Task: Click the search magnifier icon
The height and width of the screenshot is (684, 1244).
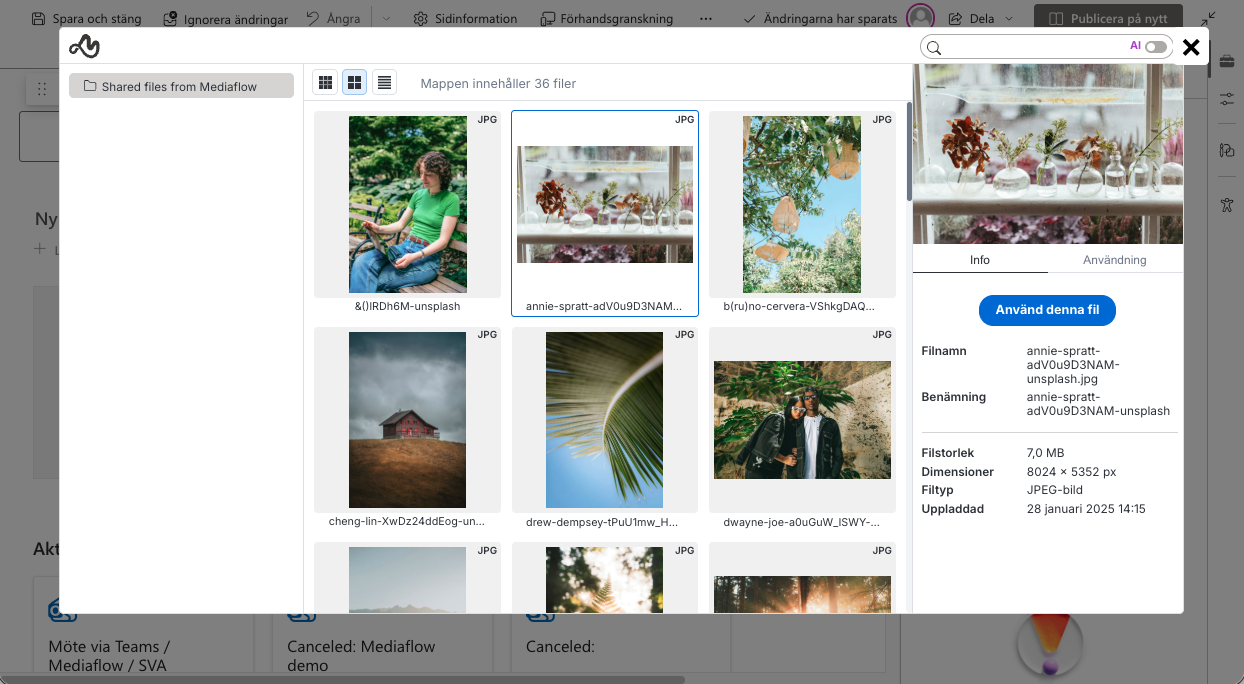Action: click(x=934, y=48)
